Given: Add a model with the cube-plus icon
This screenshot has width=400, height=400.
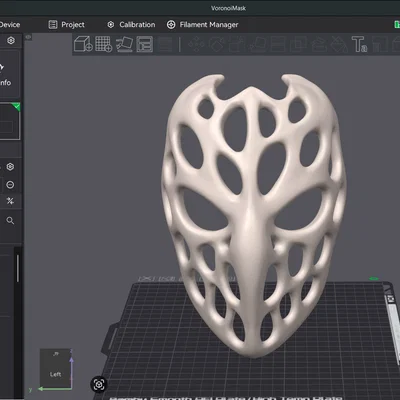Looking at the screenshot, I should pyautogui.click(x=83, y=44).
